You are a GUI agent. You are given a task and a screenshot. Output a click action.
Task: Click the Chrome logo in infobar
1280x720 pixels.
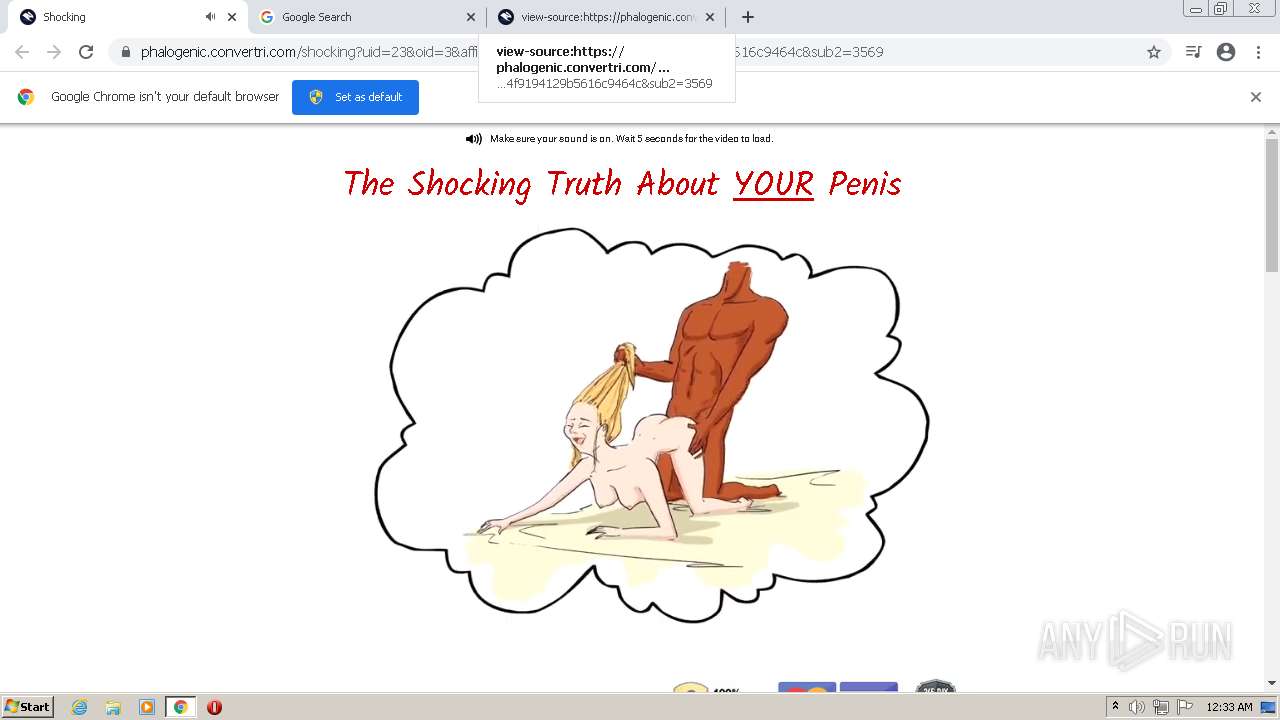[x=26, y=97]
